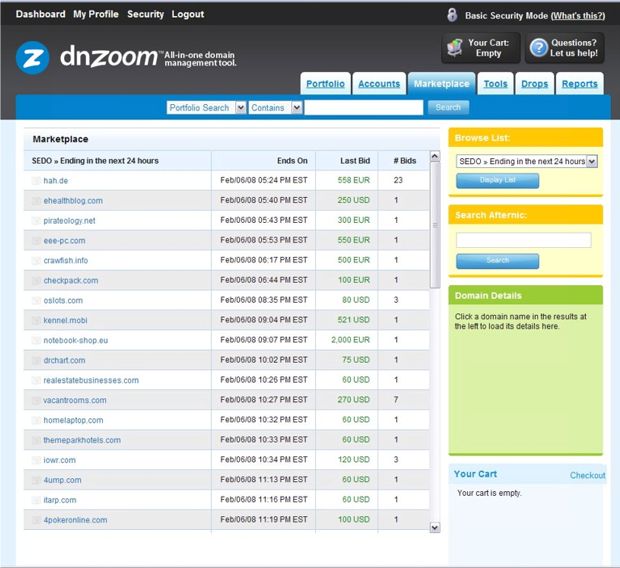Viewport: 620px width, 568px height.
Task: Click the small icon beside themeparkhotels.com
Action: [x=36, y=440]
